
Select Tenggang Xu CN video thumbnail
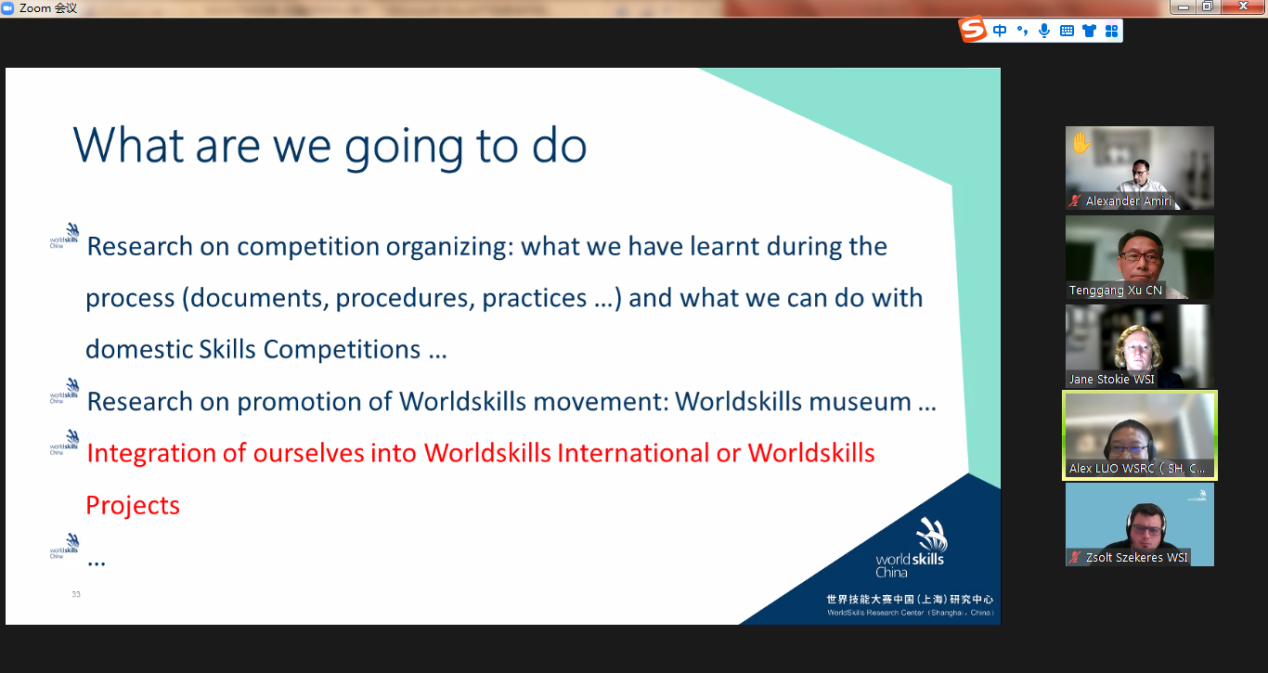(1139, 257)
